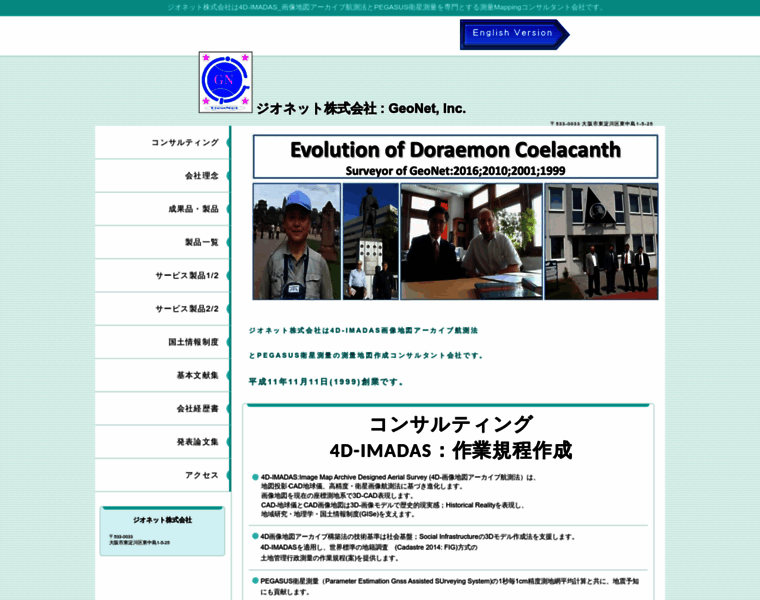Click the 4D-IMADAS：作業規程作成 heading
Viewport: 760px width, 600px height.
click(x=451, y=450)
